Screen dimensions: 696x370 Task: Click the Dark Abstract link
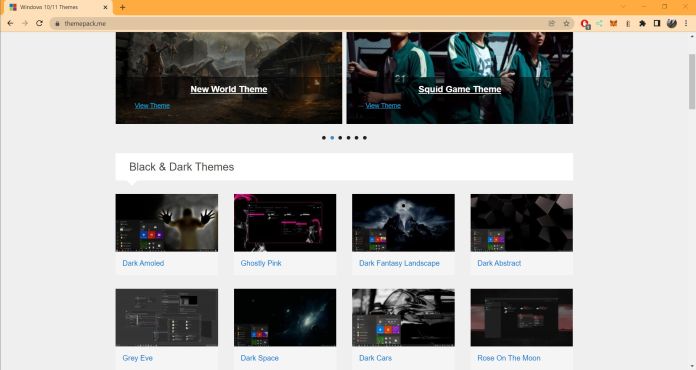[x=499, y=263]
